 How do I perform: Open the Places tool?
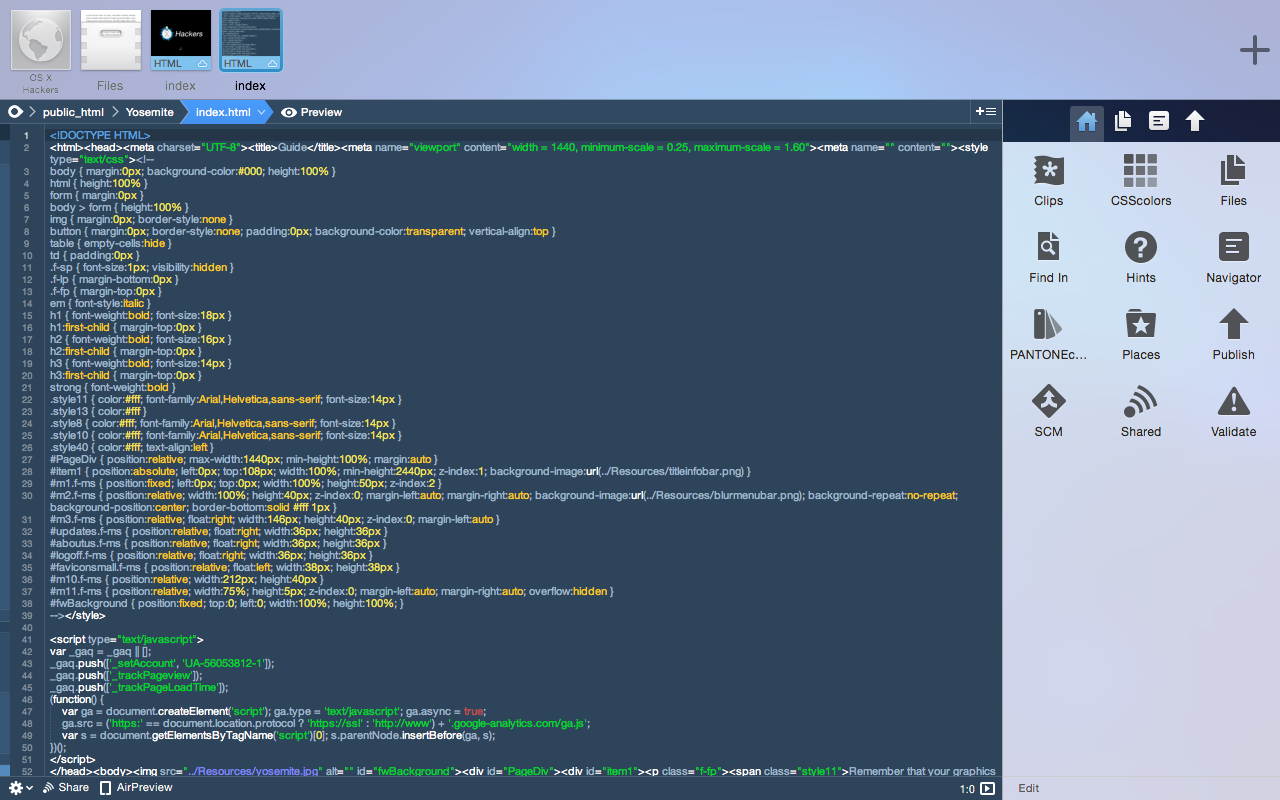(1140, 335)
